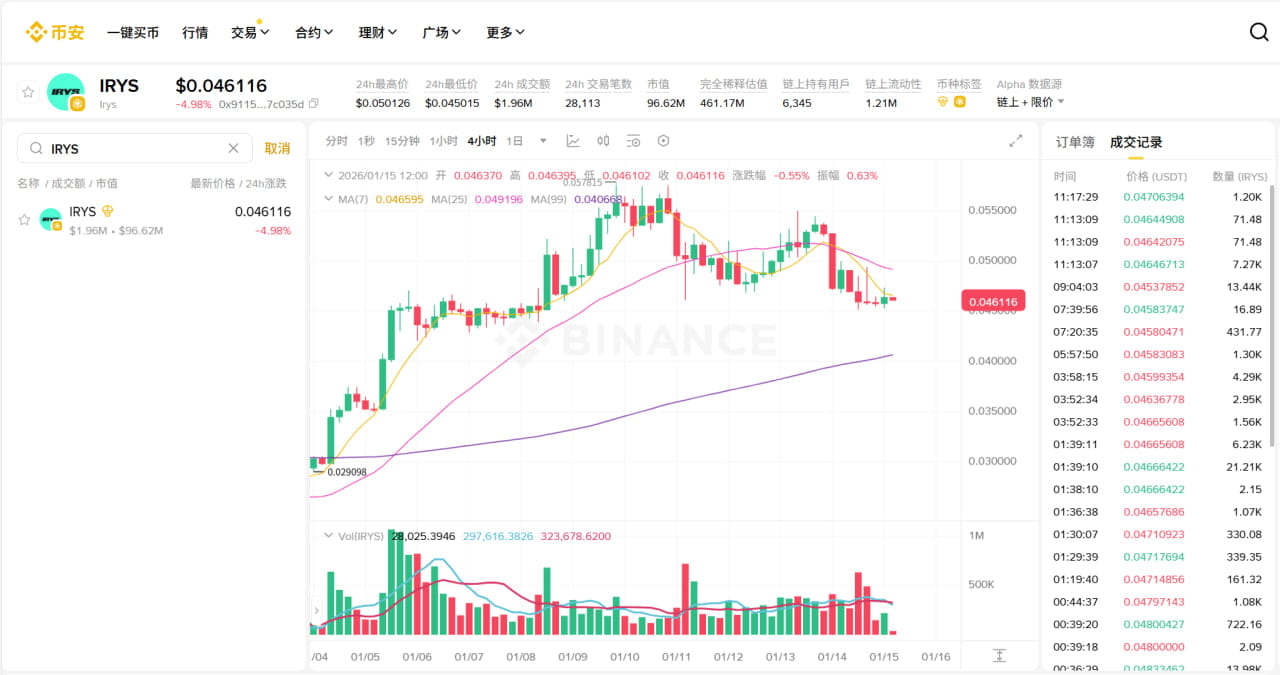Viewport: 1280px width, 675px height.
Task: Go to 一键买币 page
Action: click(133, 32)
